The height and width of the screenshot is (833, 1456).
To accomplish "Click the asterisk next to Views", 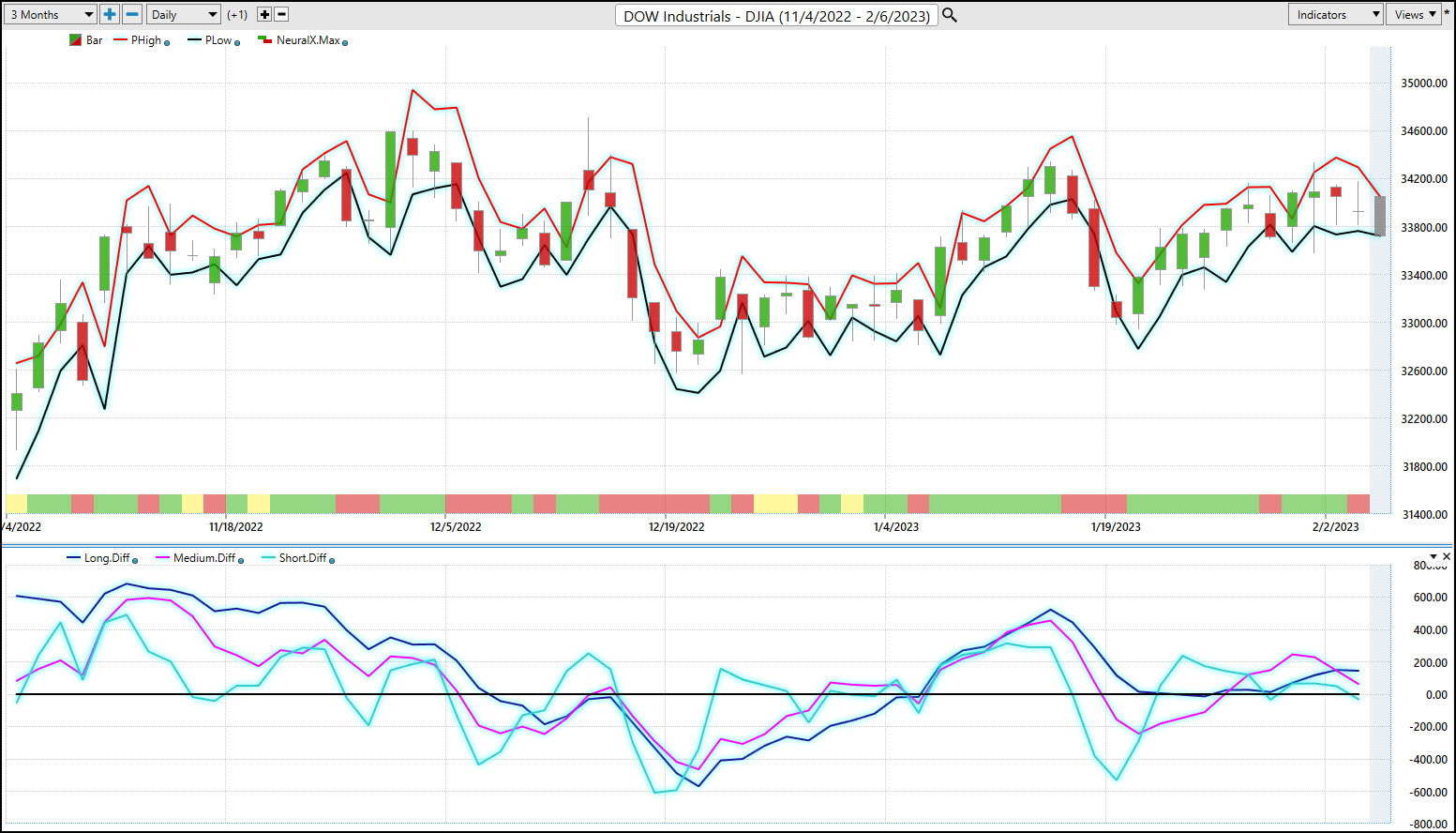I will tap(1447, 13).
